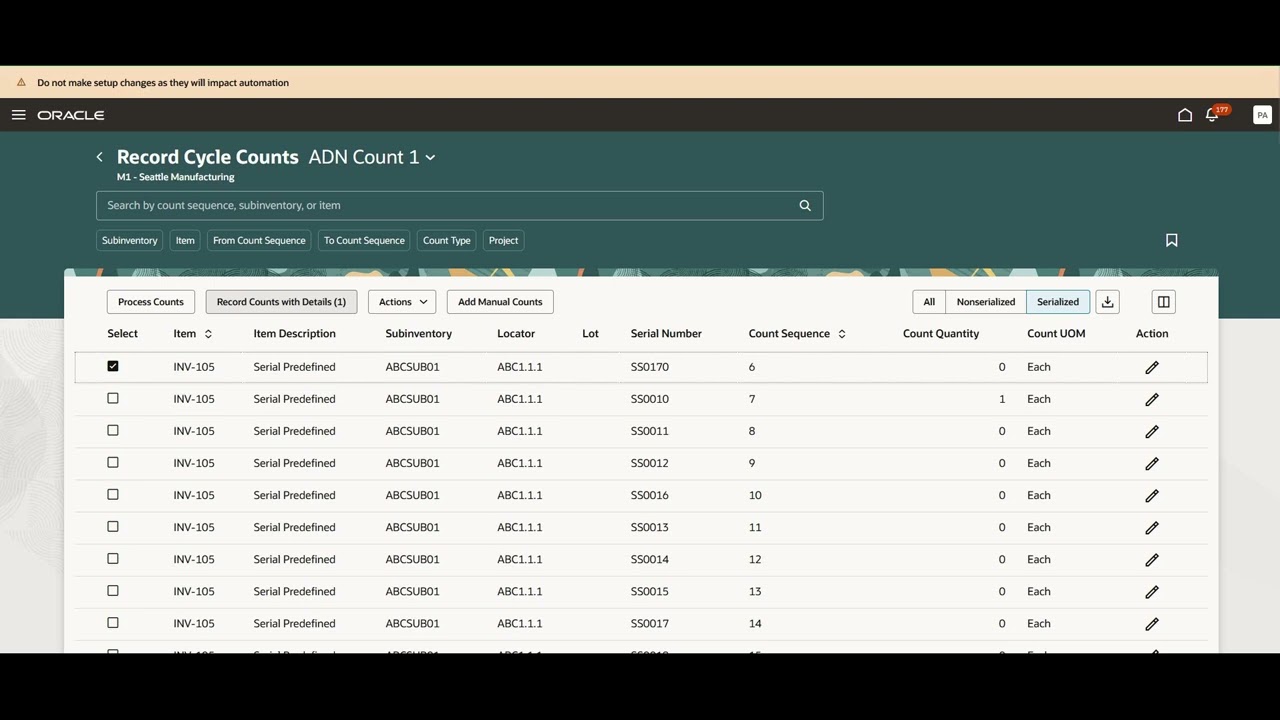Open the Subinventory filter chip
The height and width of the screenshot is (720, 1280).
click(130, 240)
